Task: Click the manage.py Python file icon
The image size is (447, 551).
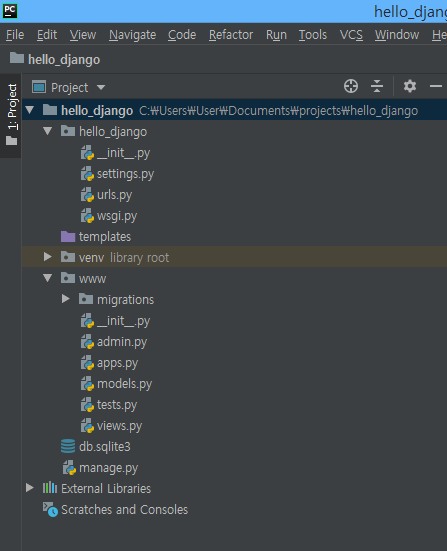Action: 69,468
